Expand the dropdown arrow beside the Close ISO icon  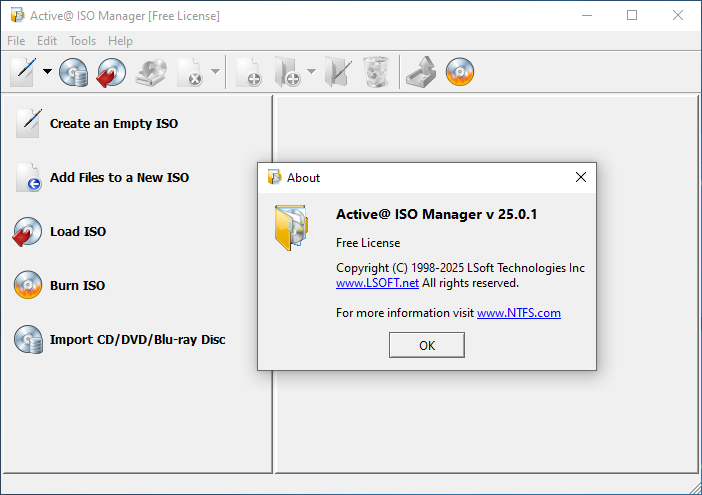click(x=215, y=71)
